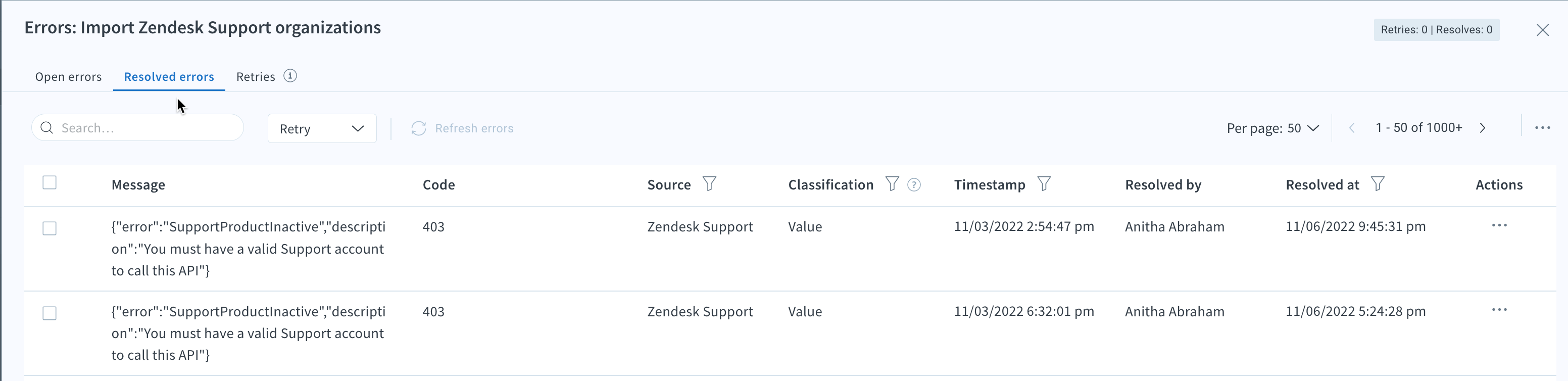This screenshot has width=1568, height=381.
Task: Focus the Search input field
Action: pyautogui.click(x=137, y=128)
